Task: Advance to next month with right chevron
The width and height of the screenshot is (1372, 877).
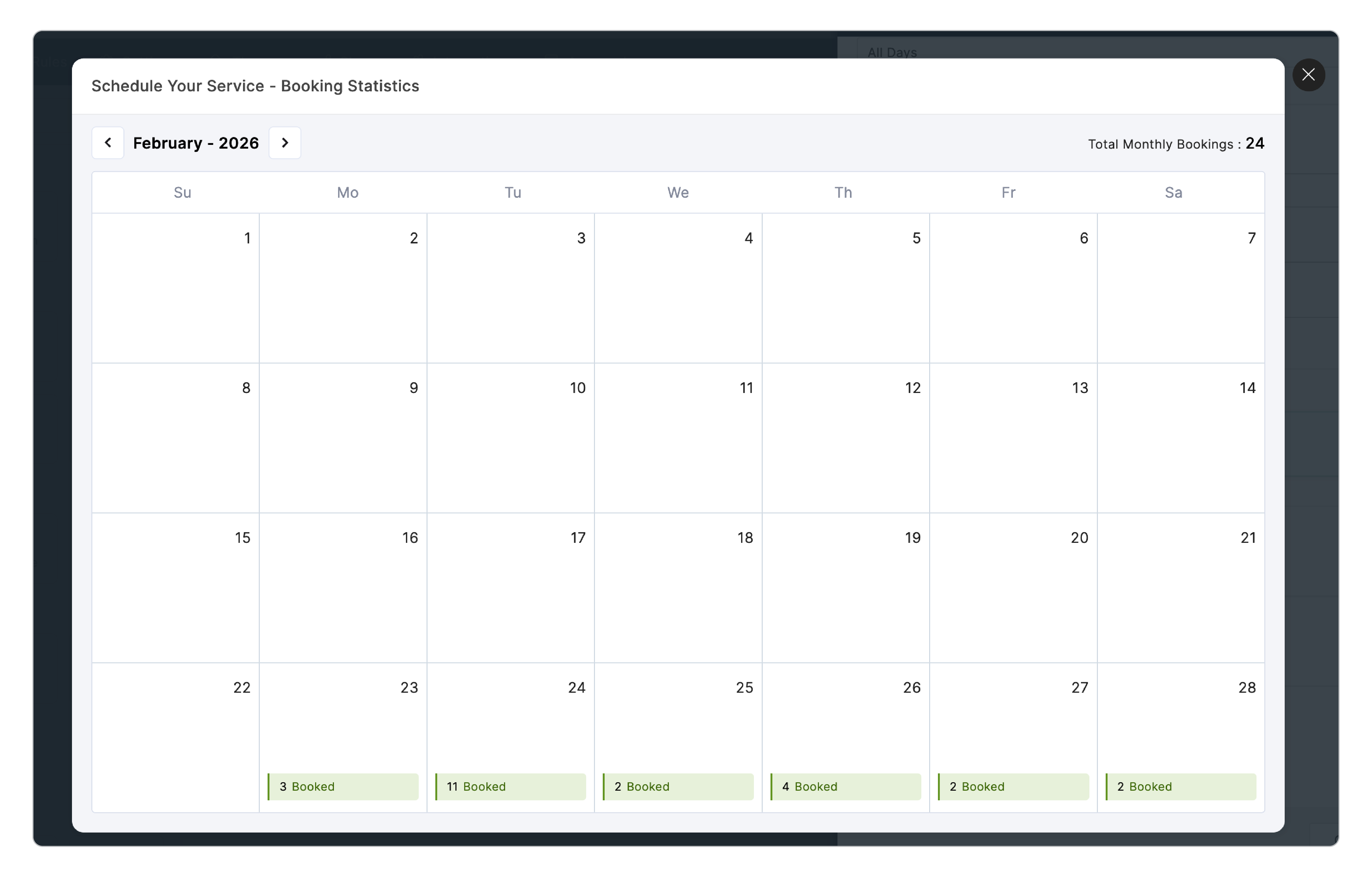Action: pyautogui.click(x=285, y=142)
